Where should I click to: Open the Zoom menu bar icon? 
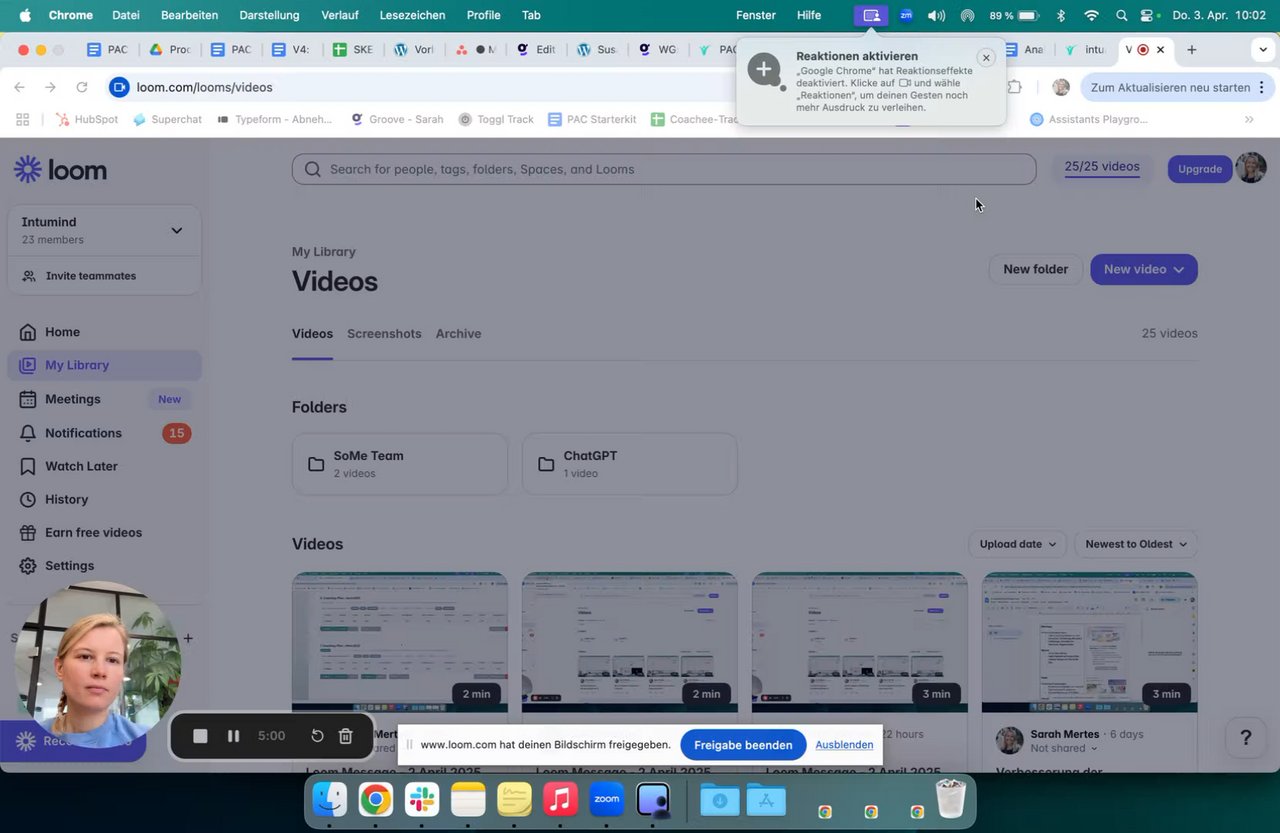[x=906, y=15]
